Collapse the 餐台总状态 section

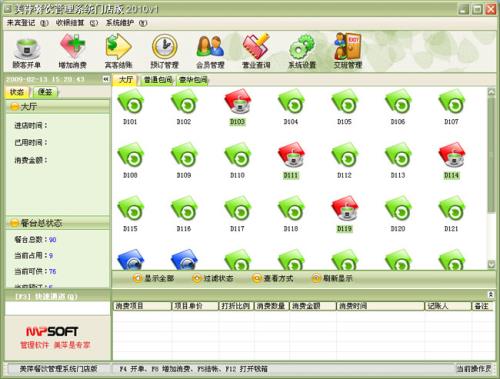(x=14, y=223)
